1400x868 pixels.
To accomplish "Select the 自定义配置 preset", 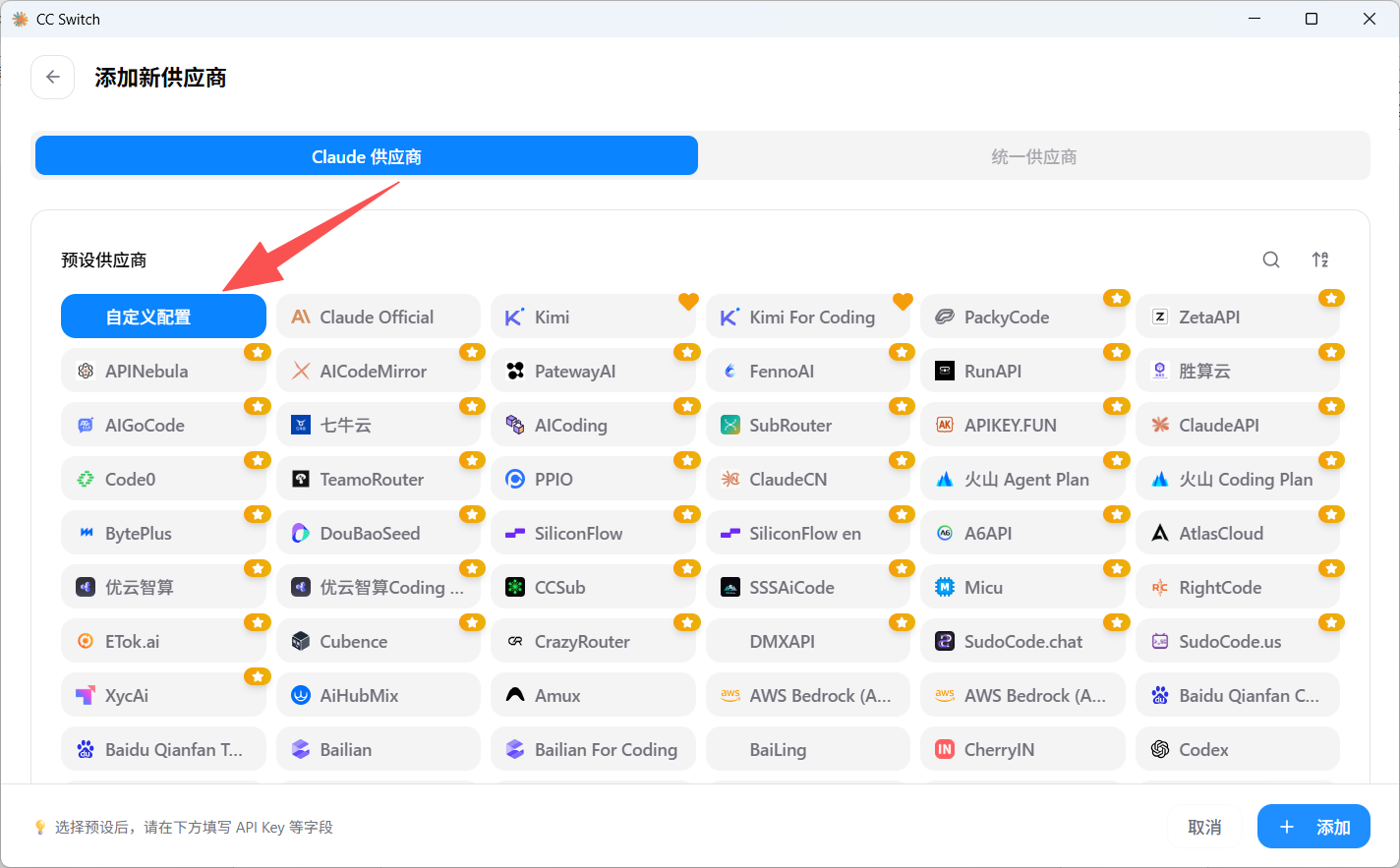I will tap(163, 317).
